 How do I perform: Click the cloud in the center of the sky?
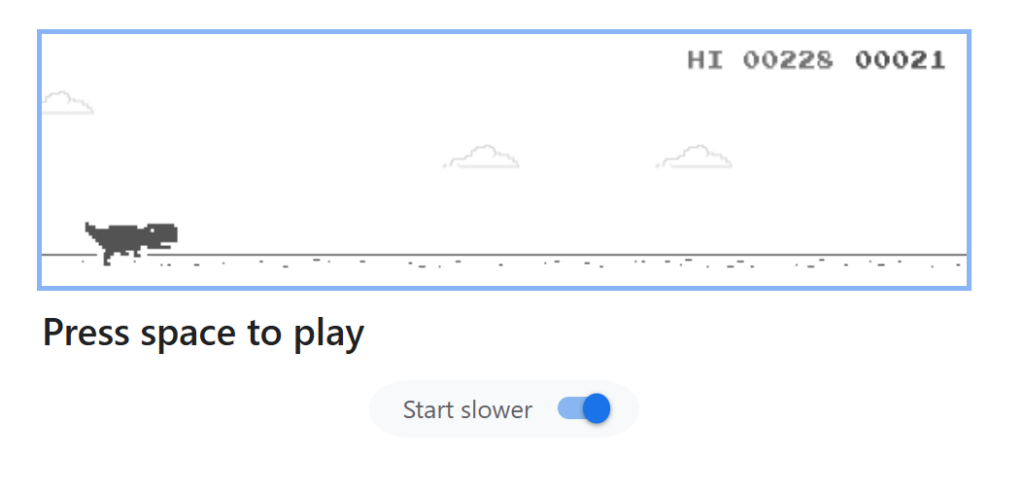(482, 157)
